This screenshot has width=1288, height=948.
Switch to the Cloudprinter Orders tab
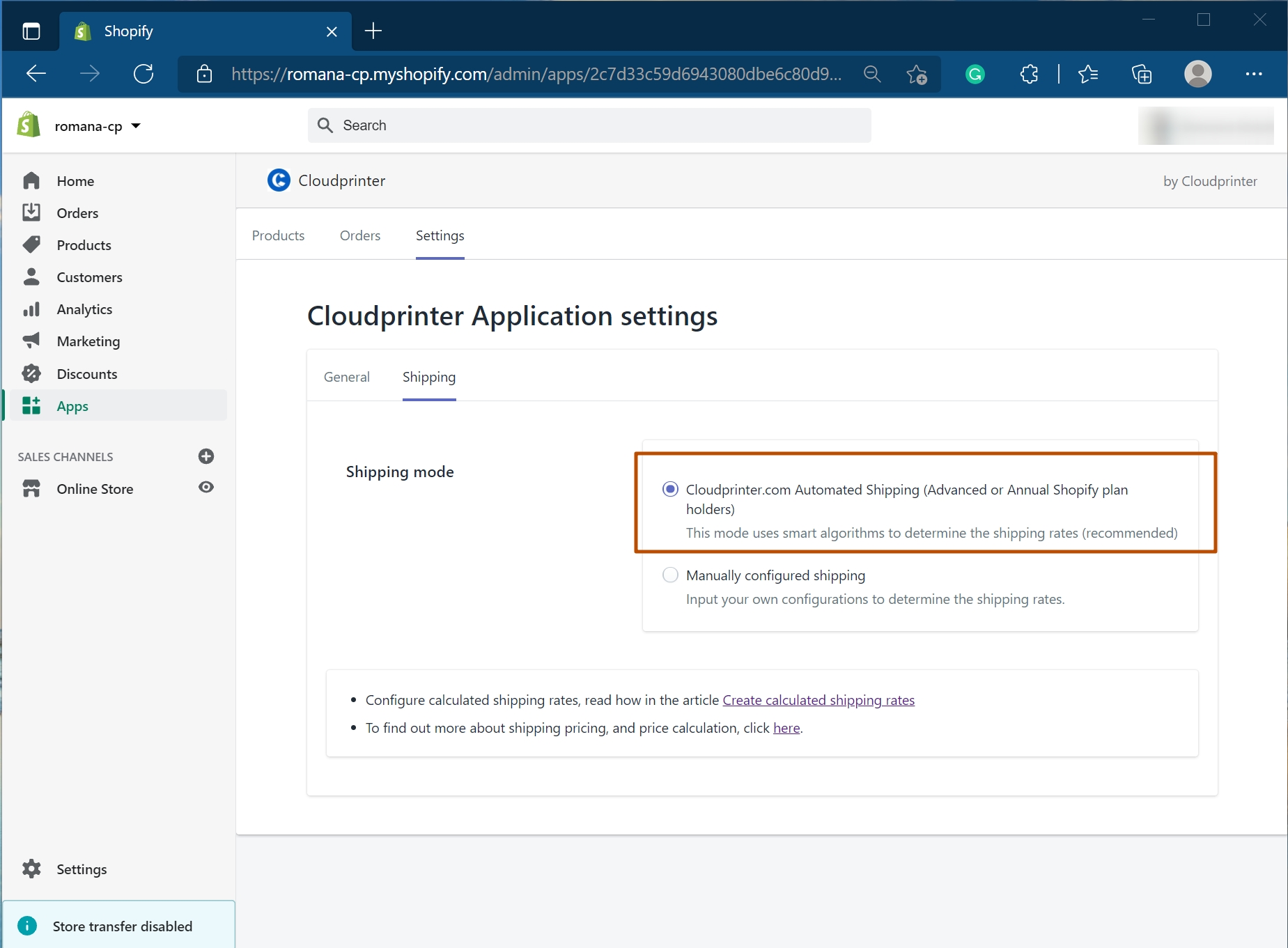360,235
